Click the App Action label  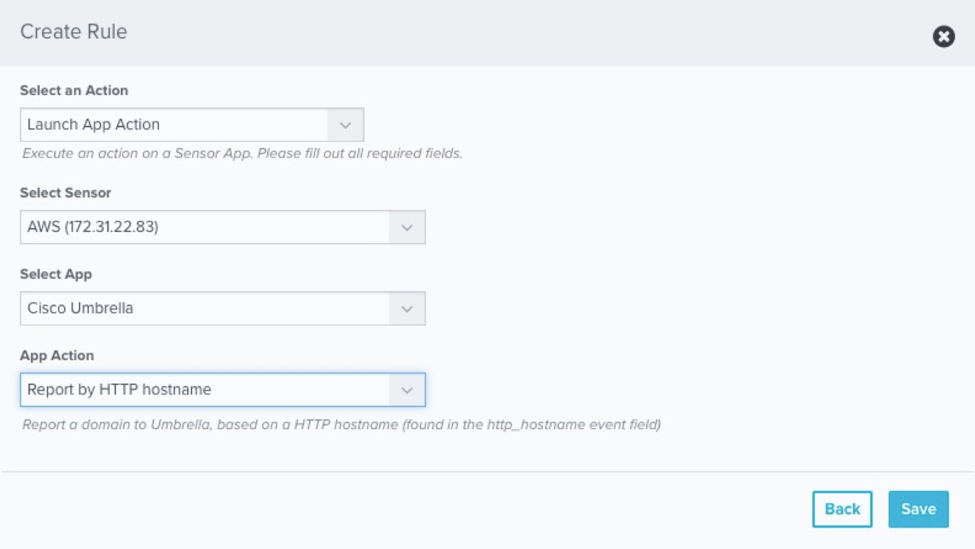57,356
